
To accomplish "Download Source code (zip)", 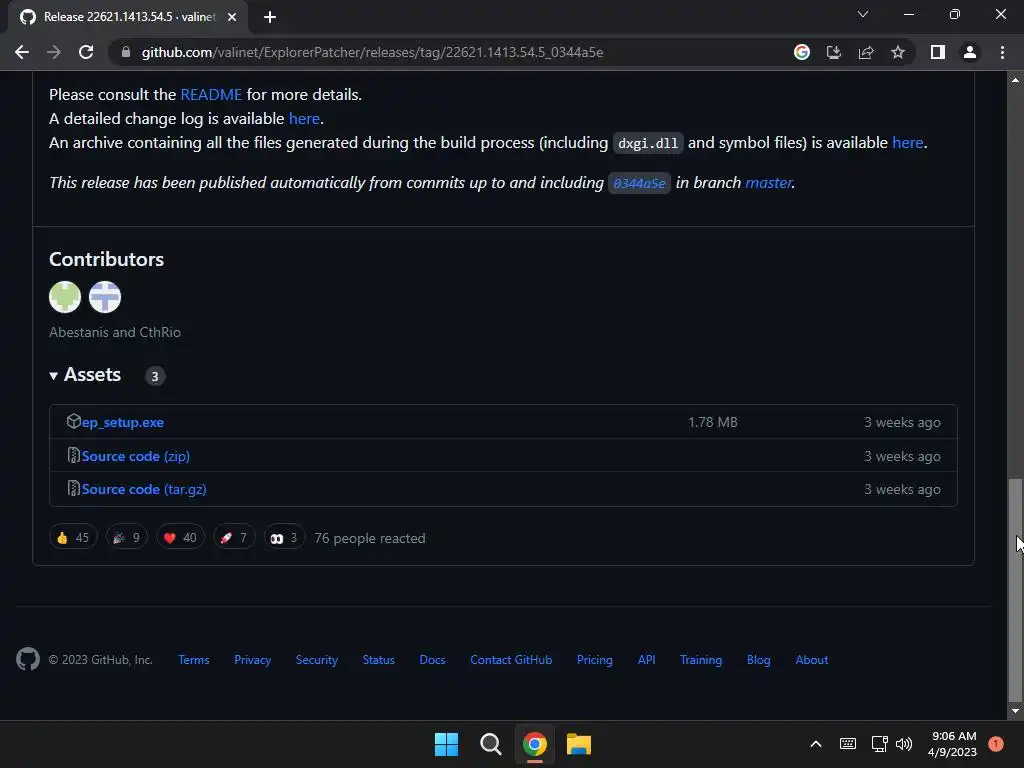I will [x=136, y=456].
